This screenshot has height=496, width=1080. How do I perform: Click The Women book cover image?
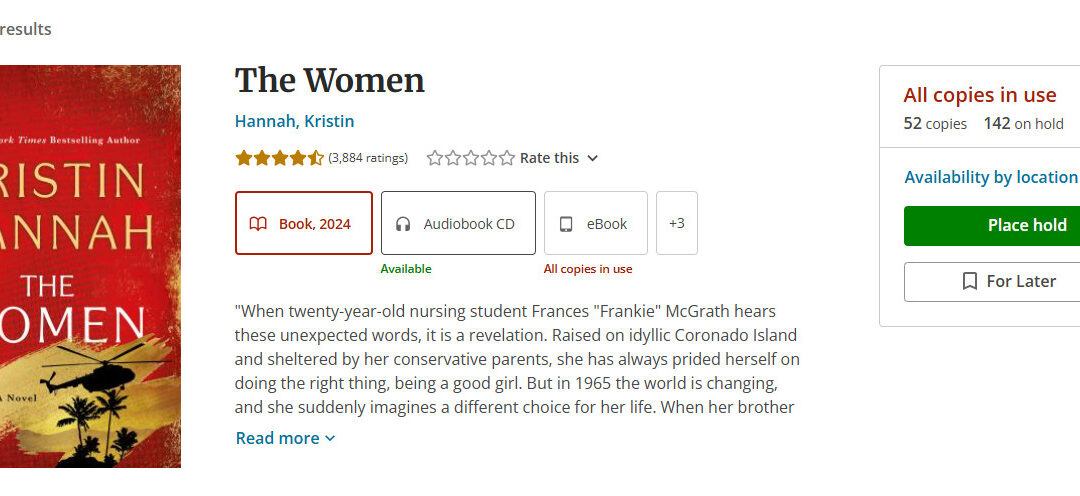[x=90, y=266]
